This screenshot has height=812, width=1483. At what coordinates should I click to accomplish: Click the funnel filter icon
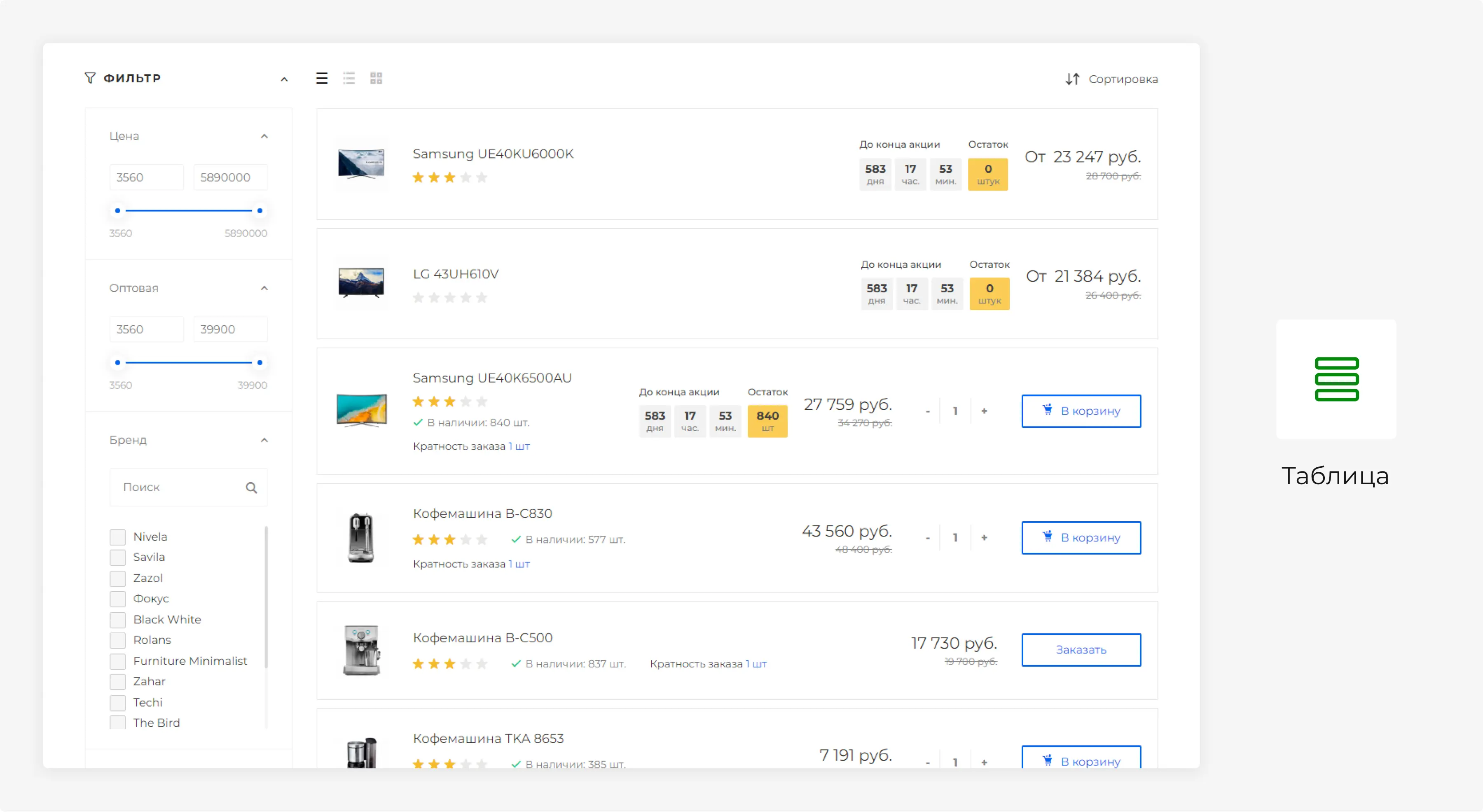coord(90,78)
